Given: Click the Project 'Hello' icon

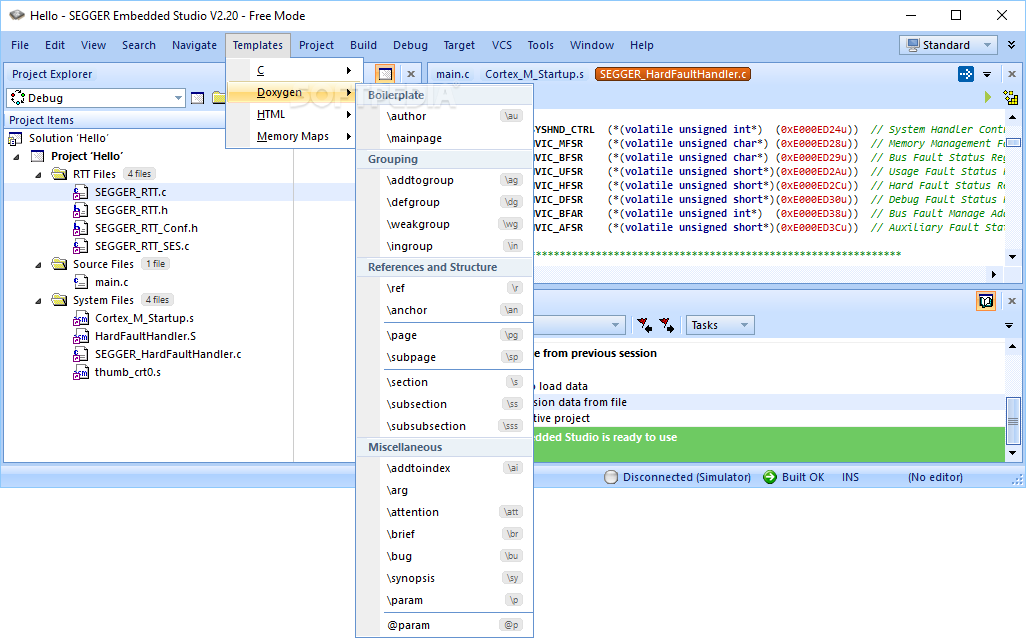Looking at the screenshot, I should tap(38, 156).
